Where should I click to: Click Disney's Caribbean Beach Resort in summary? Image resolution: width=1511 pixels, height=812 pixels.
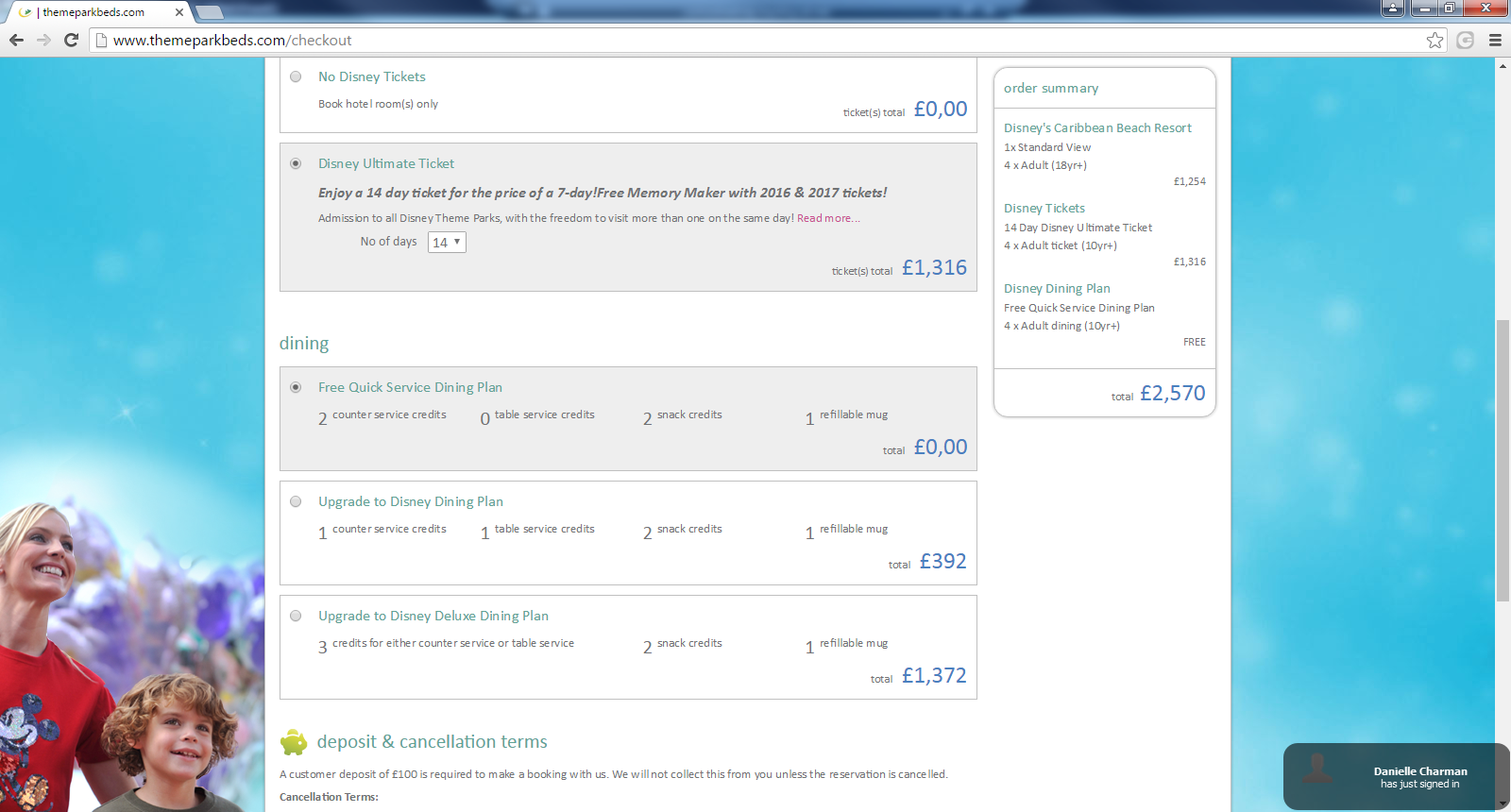(1097, 127)
